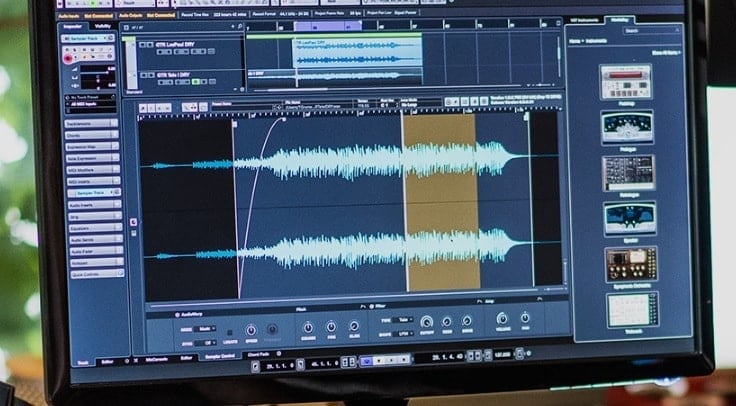Open the AudioWarp Mode dropdown

pos(205,329)
